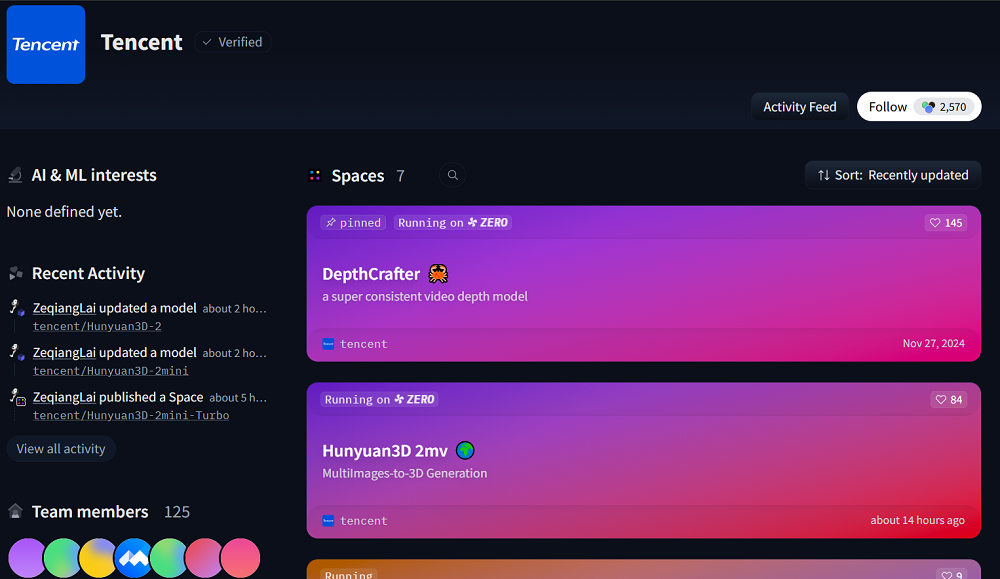This screenshot has width=1000, height=579.
Task: Follow the Tencent organization
Action: coord(919,106)
